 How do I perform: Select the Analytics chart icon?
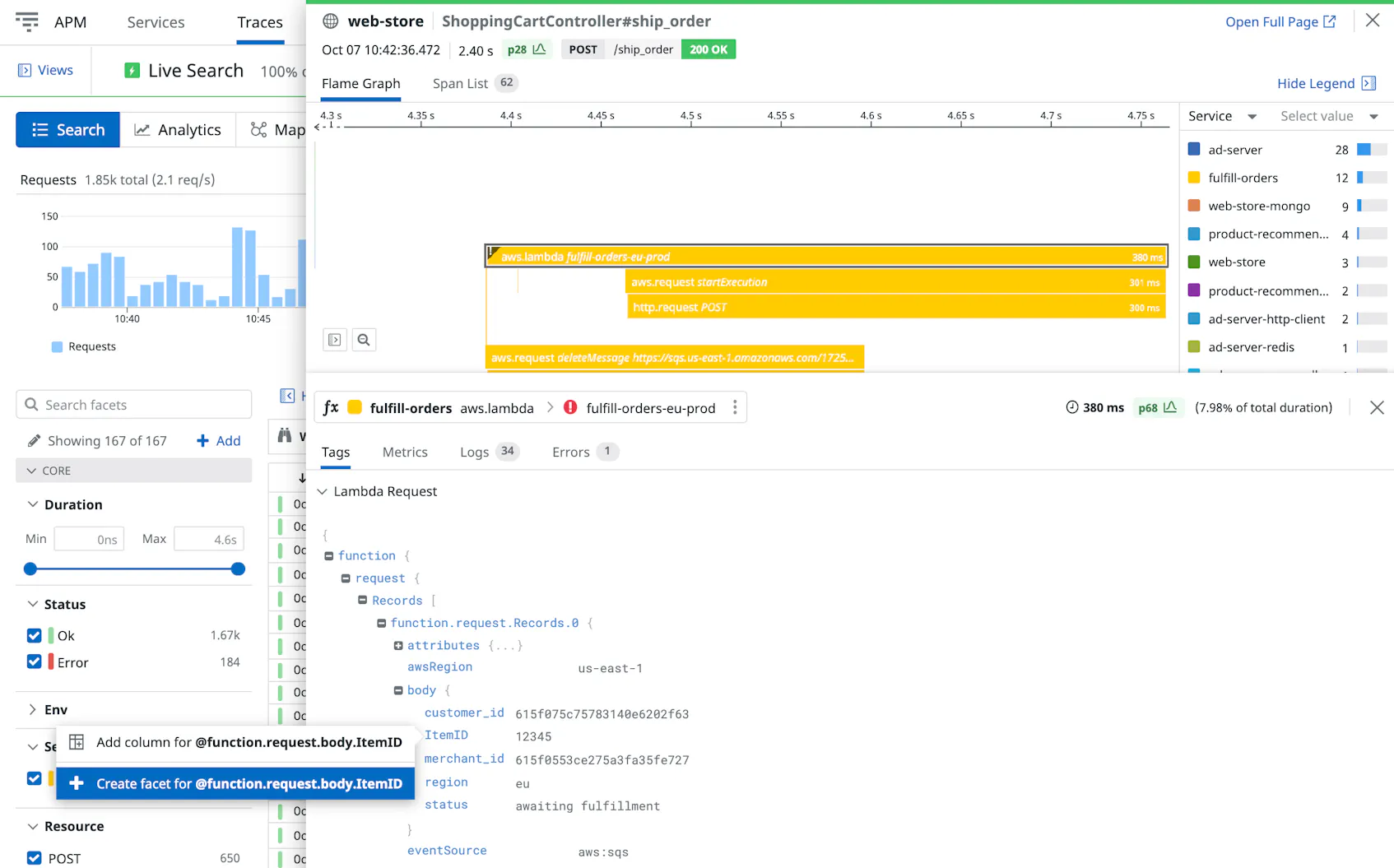click(142, 129)
